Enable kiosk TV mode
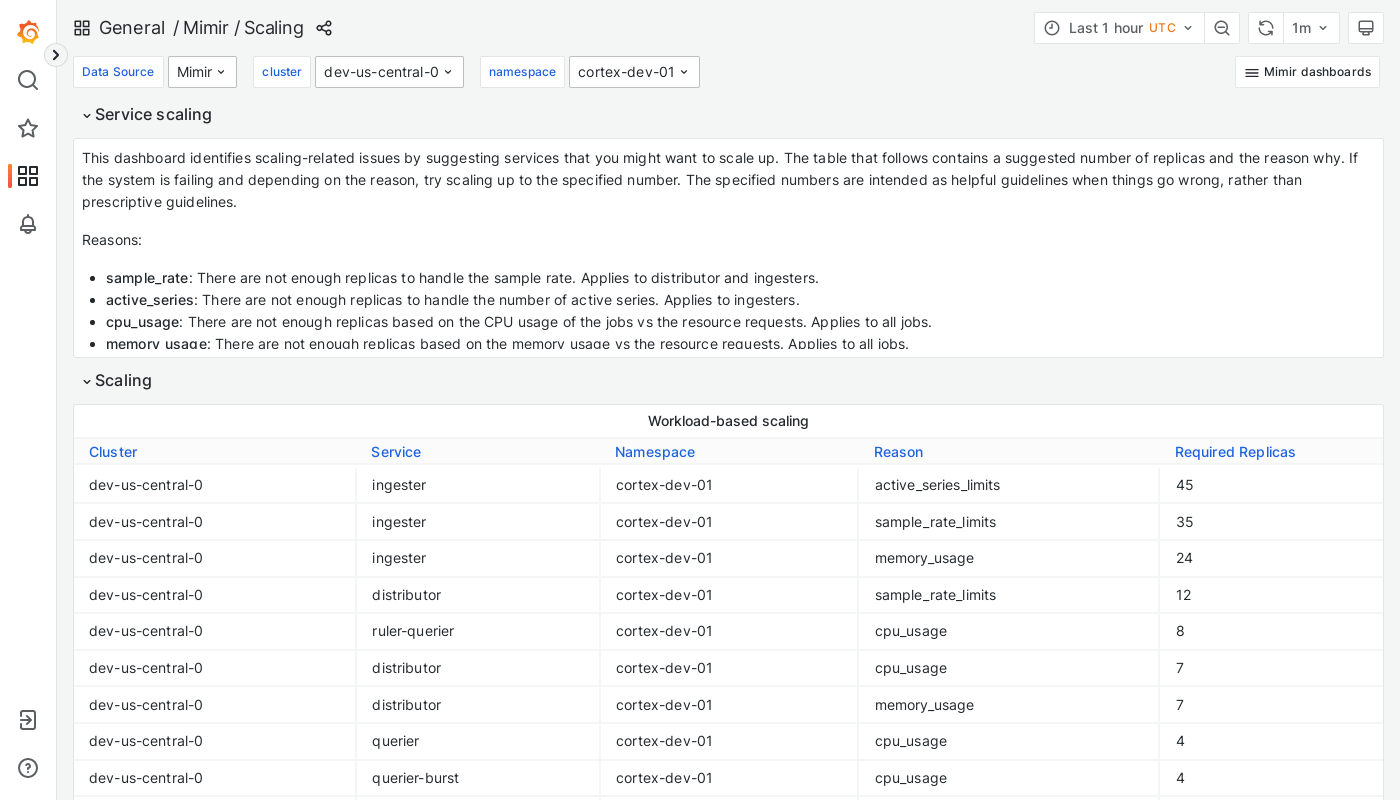Viewport: 1400px width, 800px height. (x=1366, y=27)
